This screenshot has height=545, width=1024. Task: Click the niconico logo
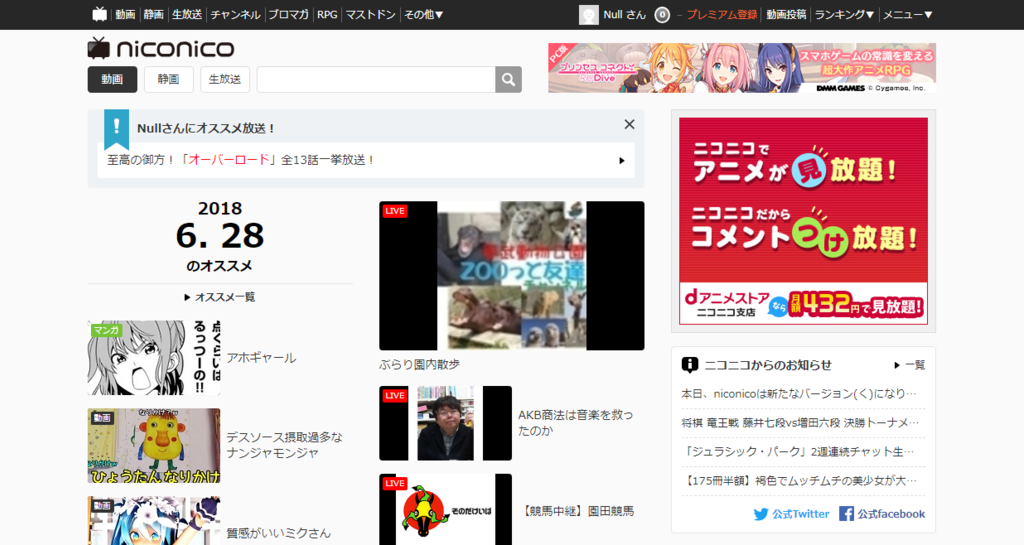click(x=161, y=48)
